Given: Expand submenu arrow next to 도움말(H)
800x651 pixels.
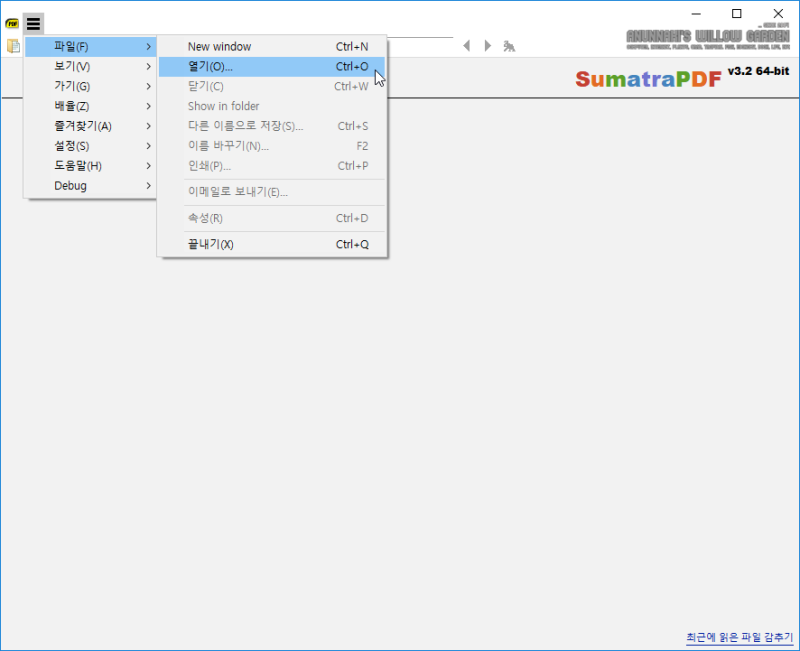Looking at the screenshot, I should click(x=148, y=166).
